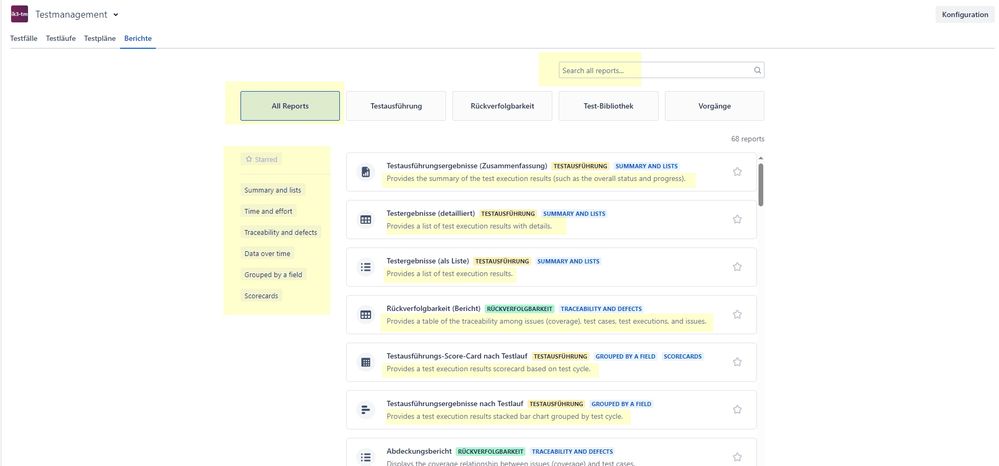Open the Konfiguration button
Viewport: 999px width, 466px height.
964,15
